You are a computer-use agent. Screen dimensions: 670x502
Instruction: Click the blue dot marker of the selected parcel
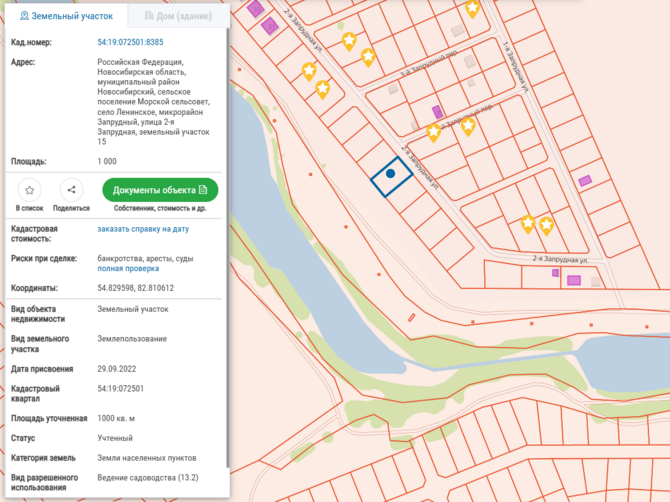pyautogui.click(x=390, y=174)
